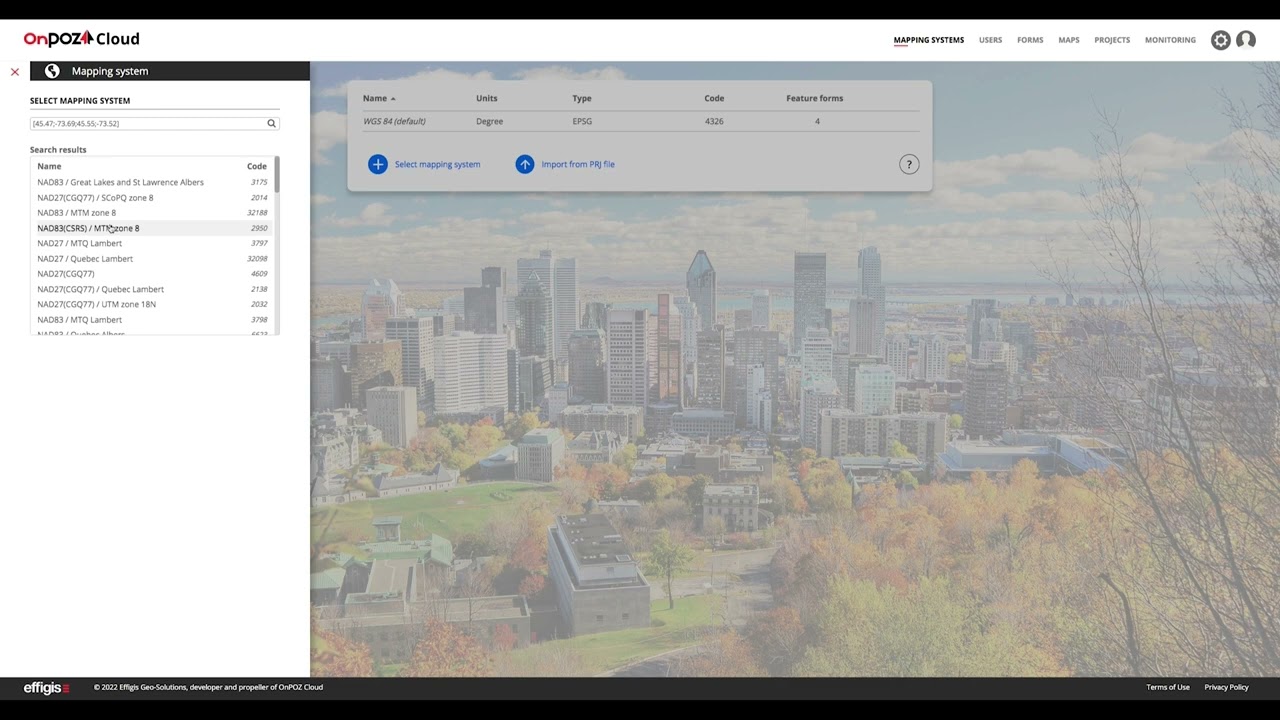Select the WGS 84 (default) row

coord(640,121)
